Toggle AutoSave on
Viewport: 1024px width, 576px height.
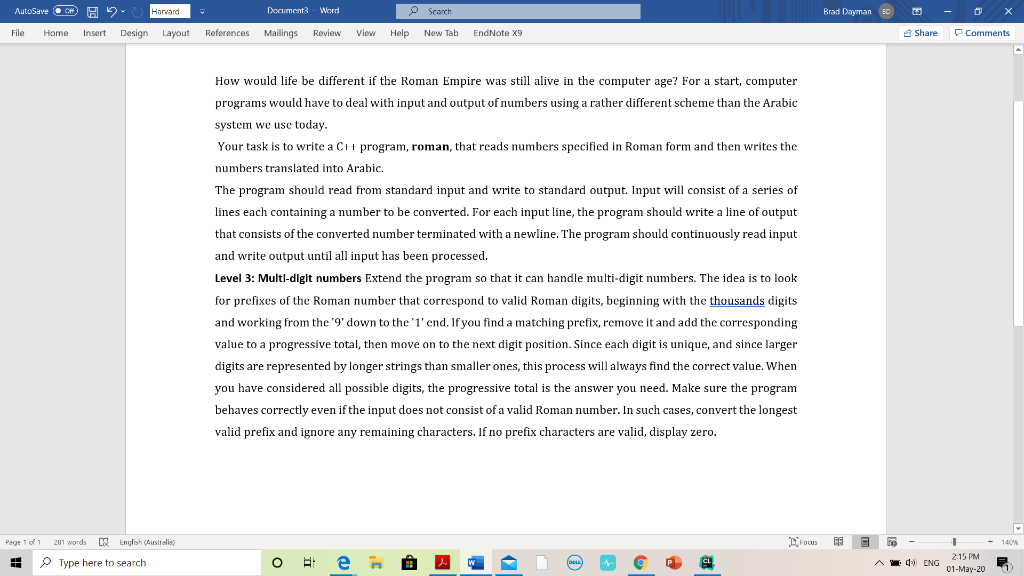click(x=63, y=10)
